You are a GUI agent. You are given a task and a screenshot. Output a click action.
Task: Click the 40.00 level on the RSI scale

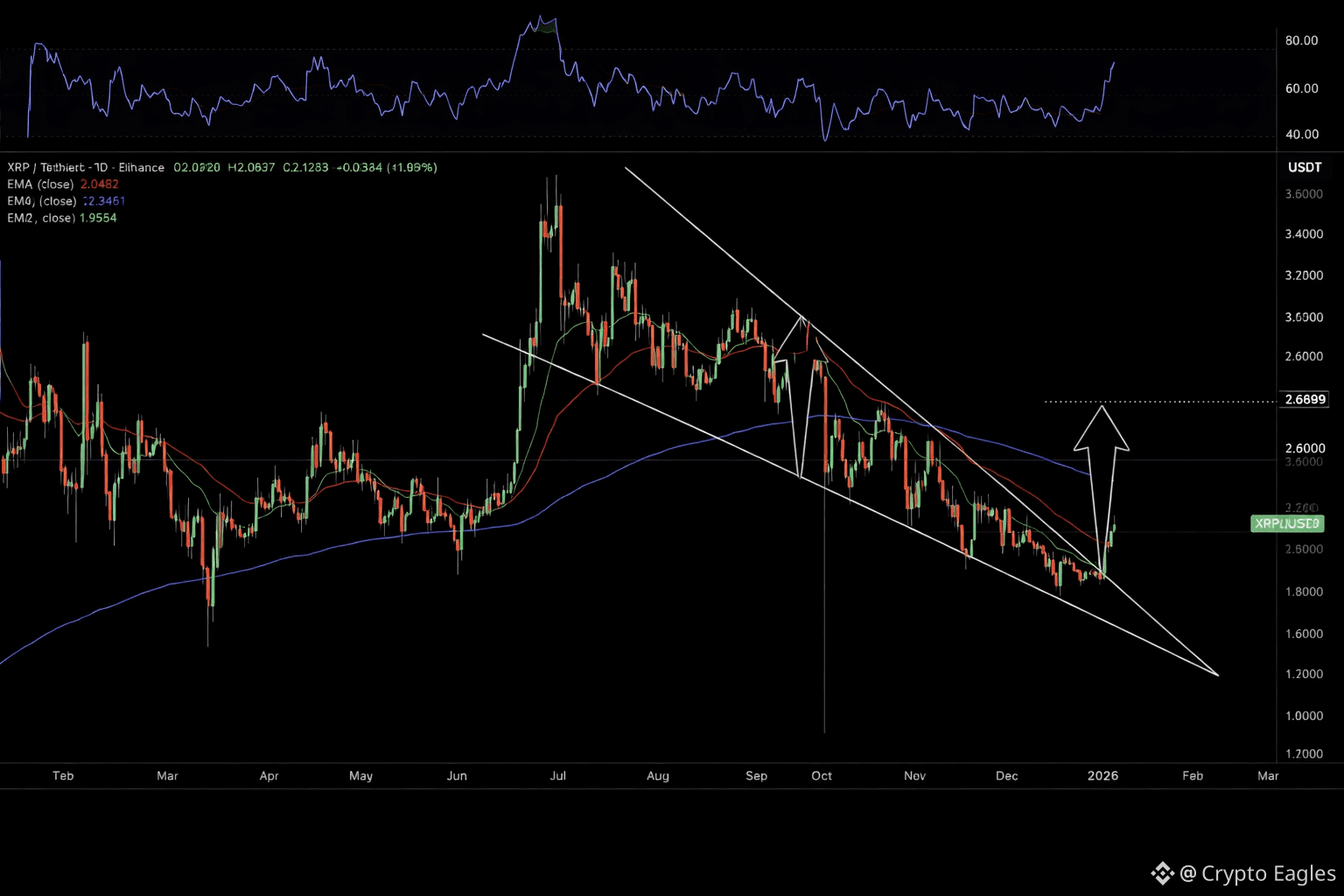point(1301,134)
